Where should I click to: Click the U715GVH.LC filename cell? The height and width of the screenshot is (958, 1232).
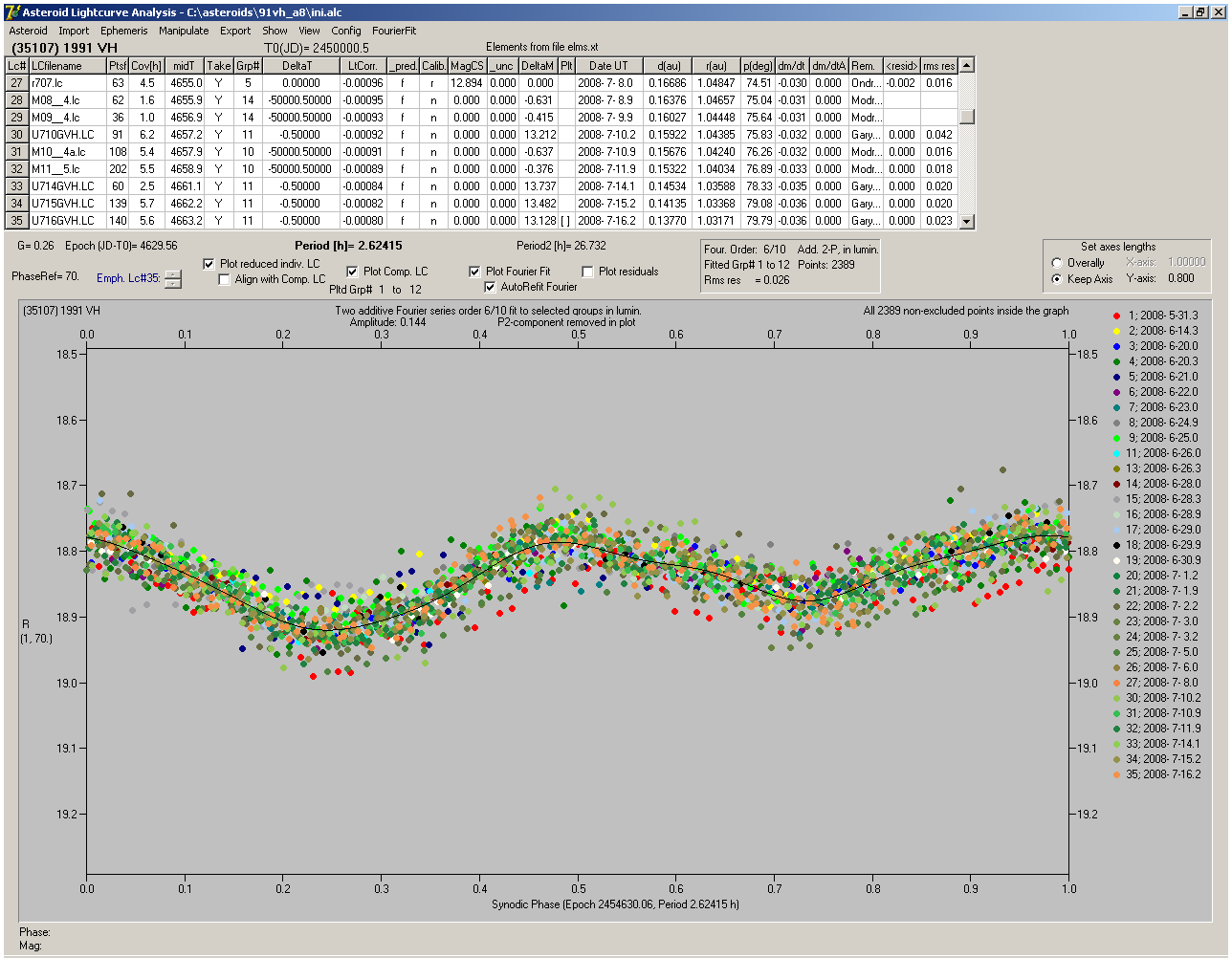coord(66,204)
